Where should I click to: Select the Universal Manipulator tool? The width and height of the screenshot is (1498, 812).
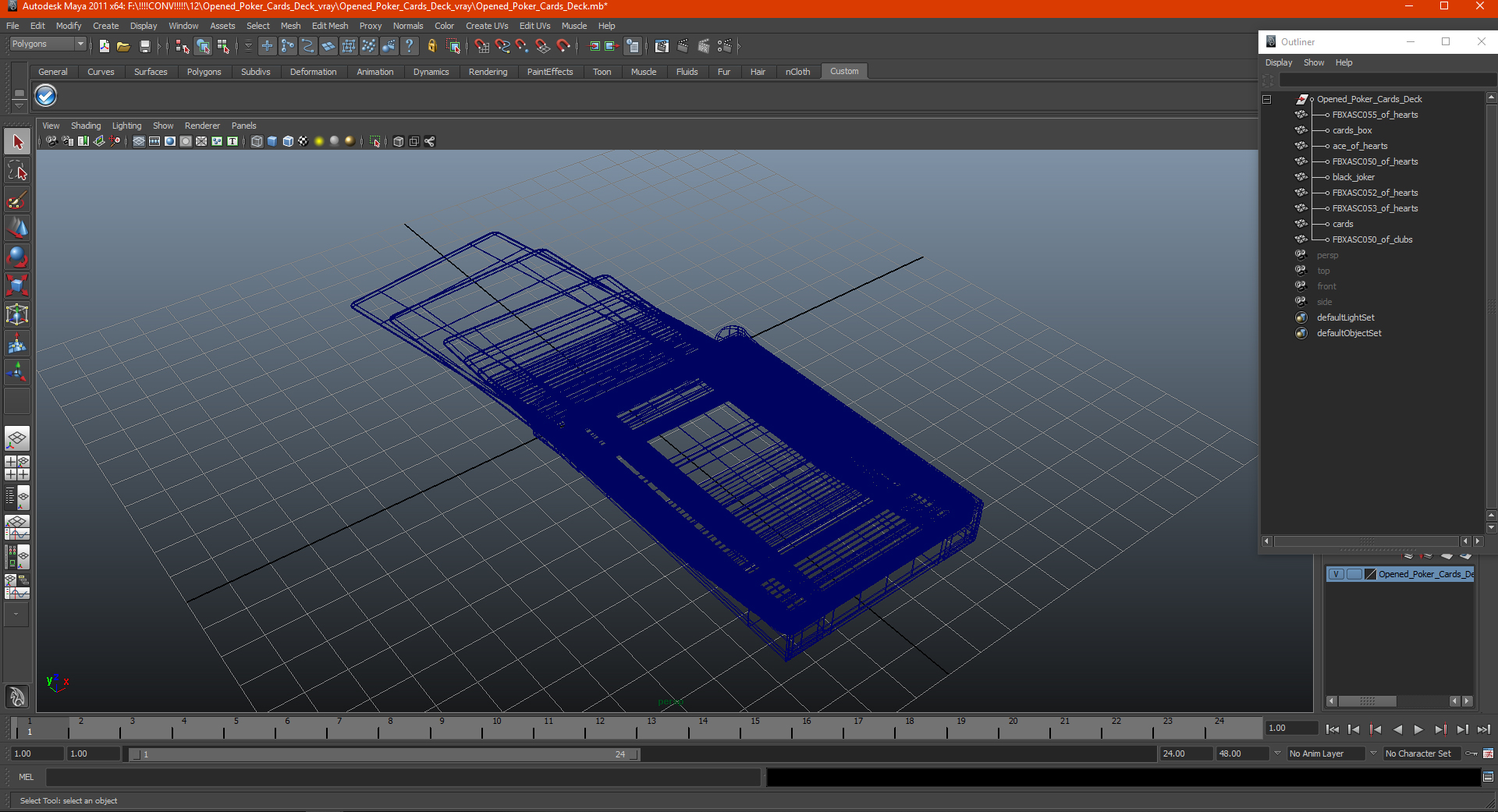pos(17,314)
